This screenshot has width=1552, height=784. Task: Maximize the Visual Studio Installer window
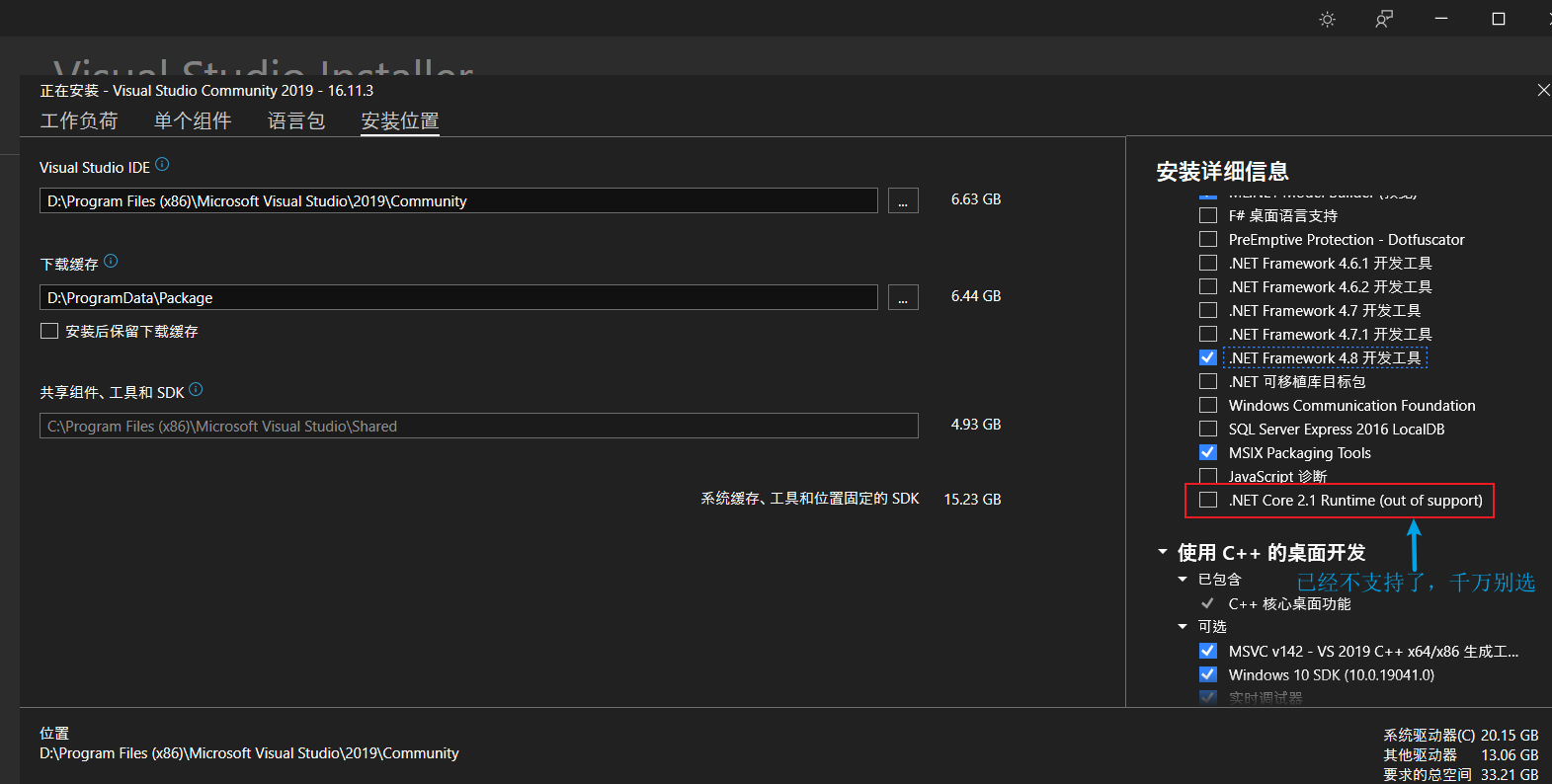1499,19
